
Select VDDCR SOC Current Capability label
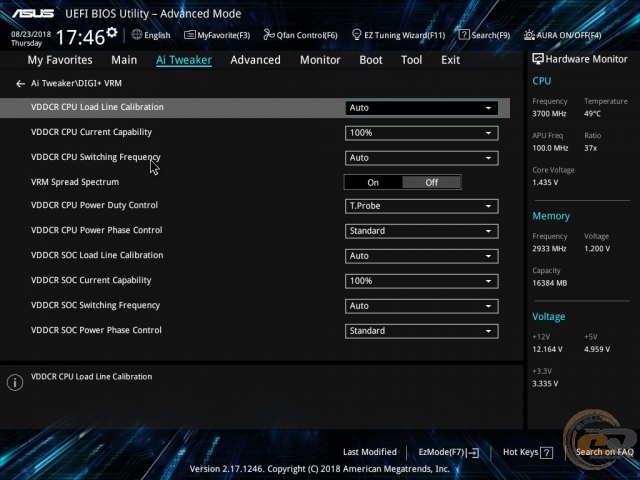pos(91,280)
